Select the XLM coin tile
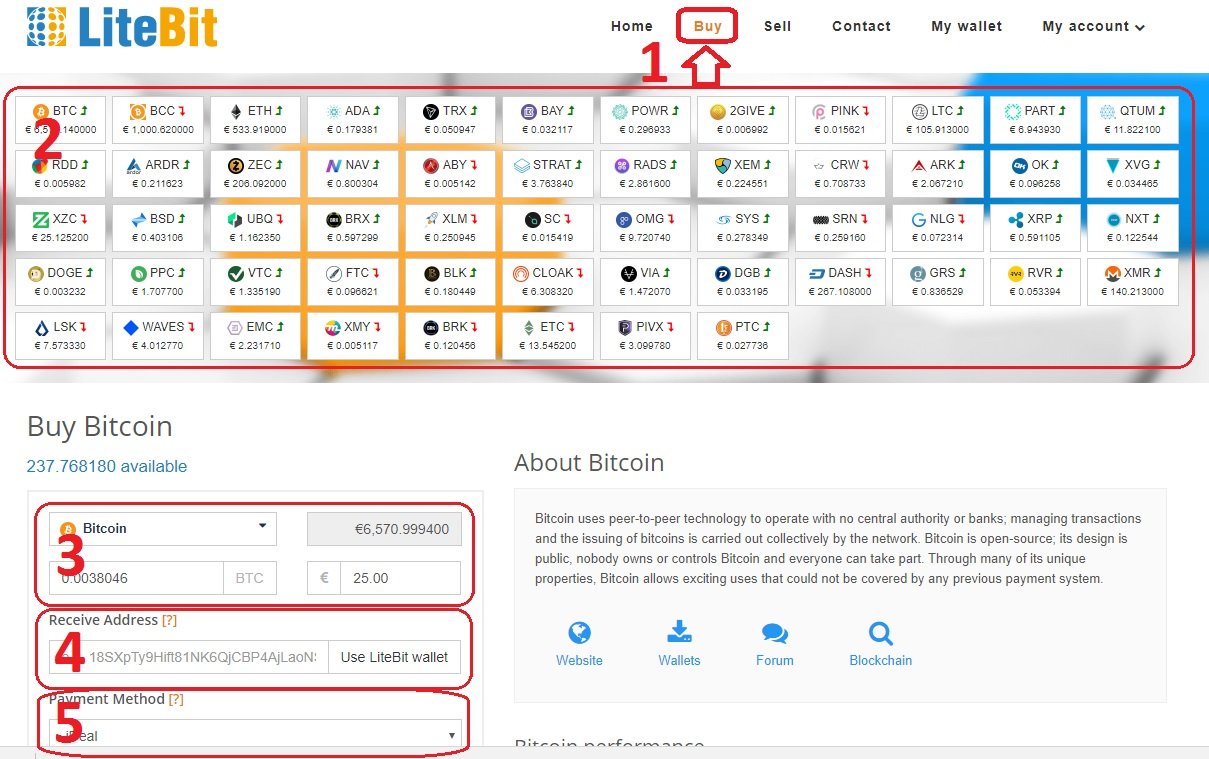This screenshot has width=1209, height=759. [452, 228]
